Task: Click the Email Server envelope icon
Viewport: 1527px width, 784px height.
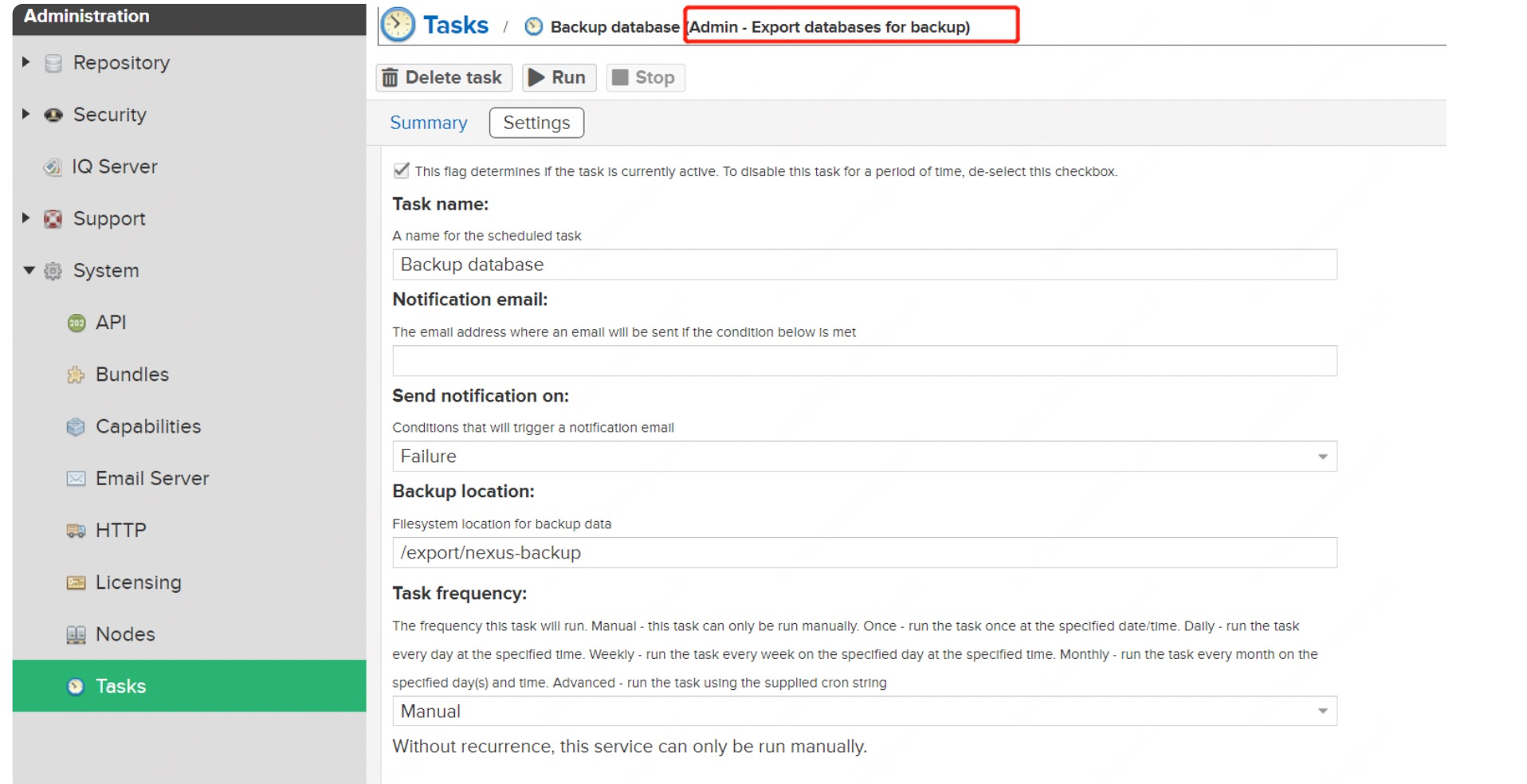Action: (76, 479)
